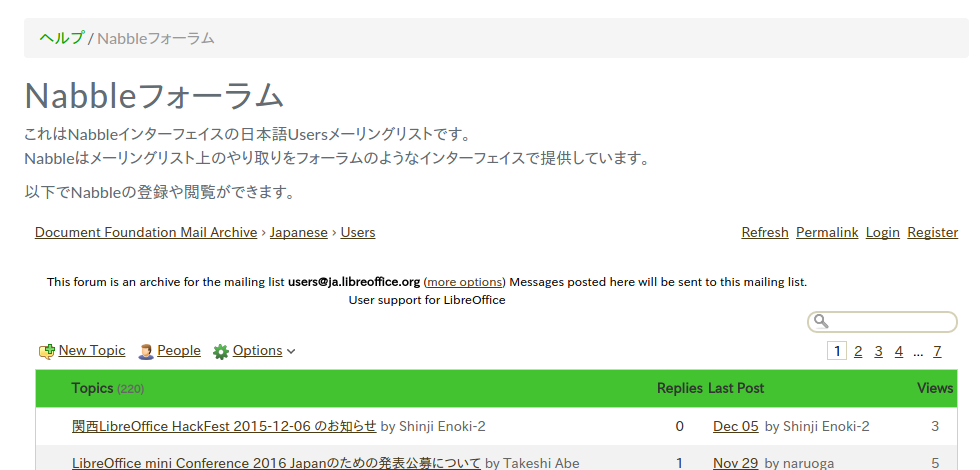The image size is (980, 470).
Task: Go to page 2 of topics
Action: tap(858, 352)
